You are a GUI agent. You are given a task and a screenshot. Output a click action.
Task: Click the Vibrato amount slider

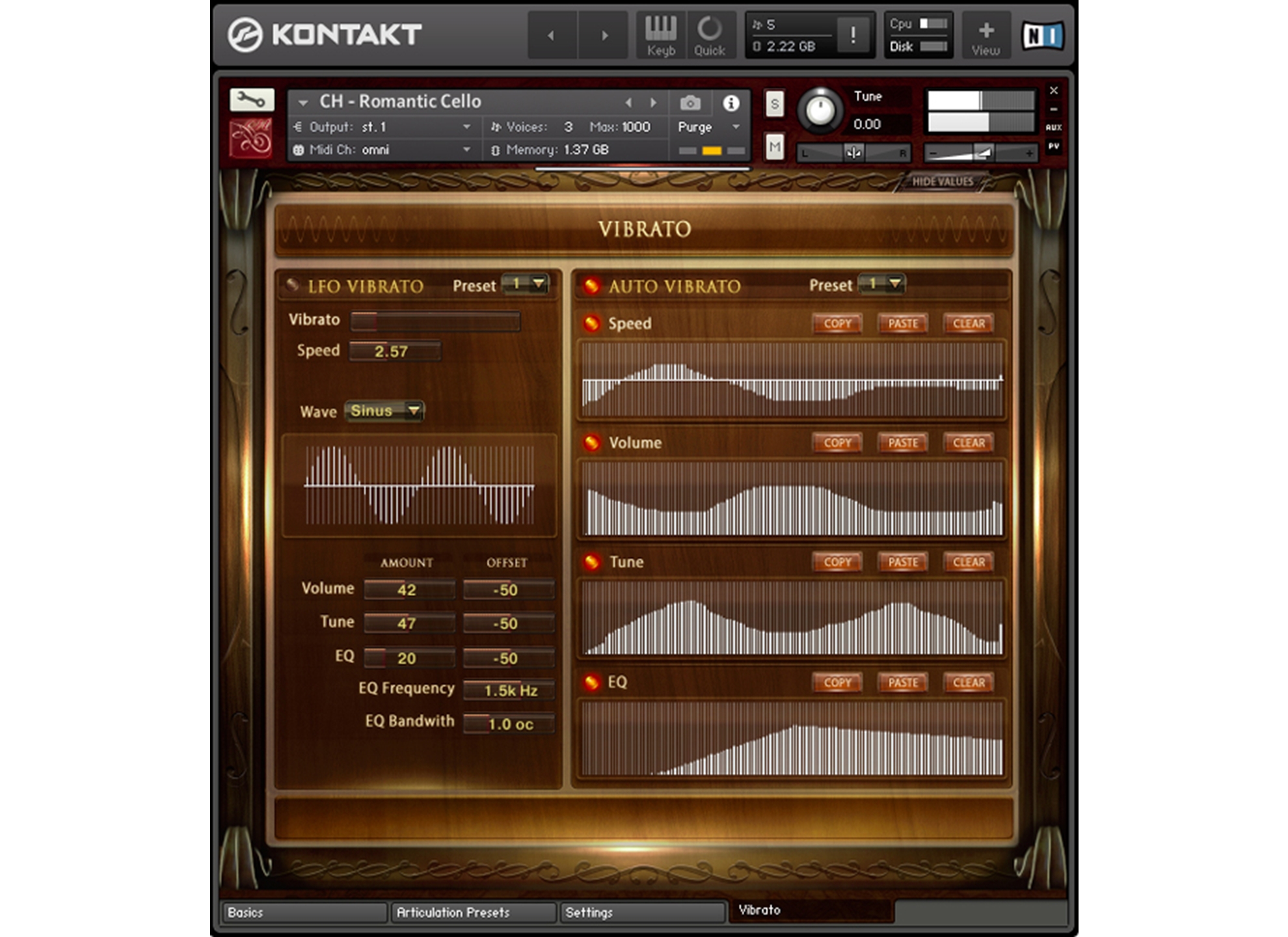tap(435, 321)
